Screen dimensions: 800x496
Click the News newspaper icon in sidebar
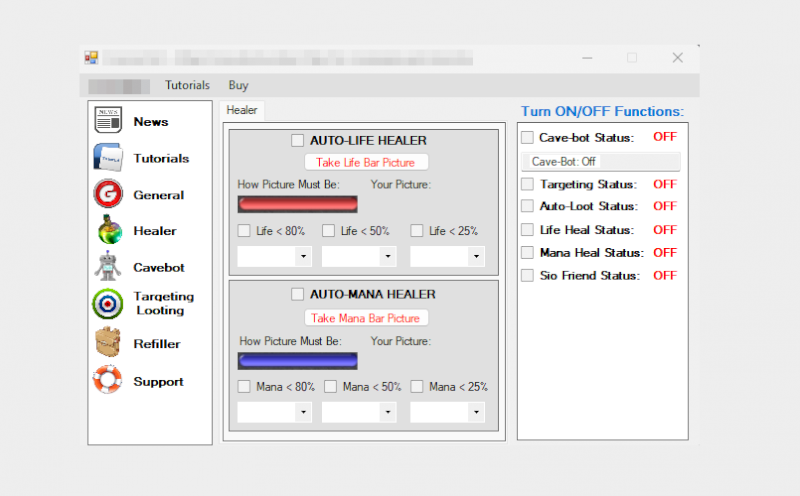[108, 122]
